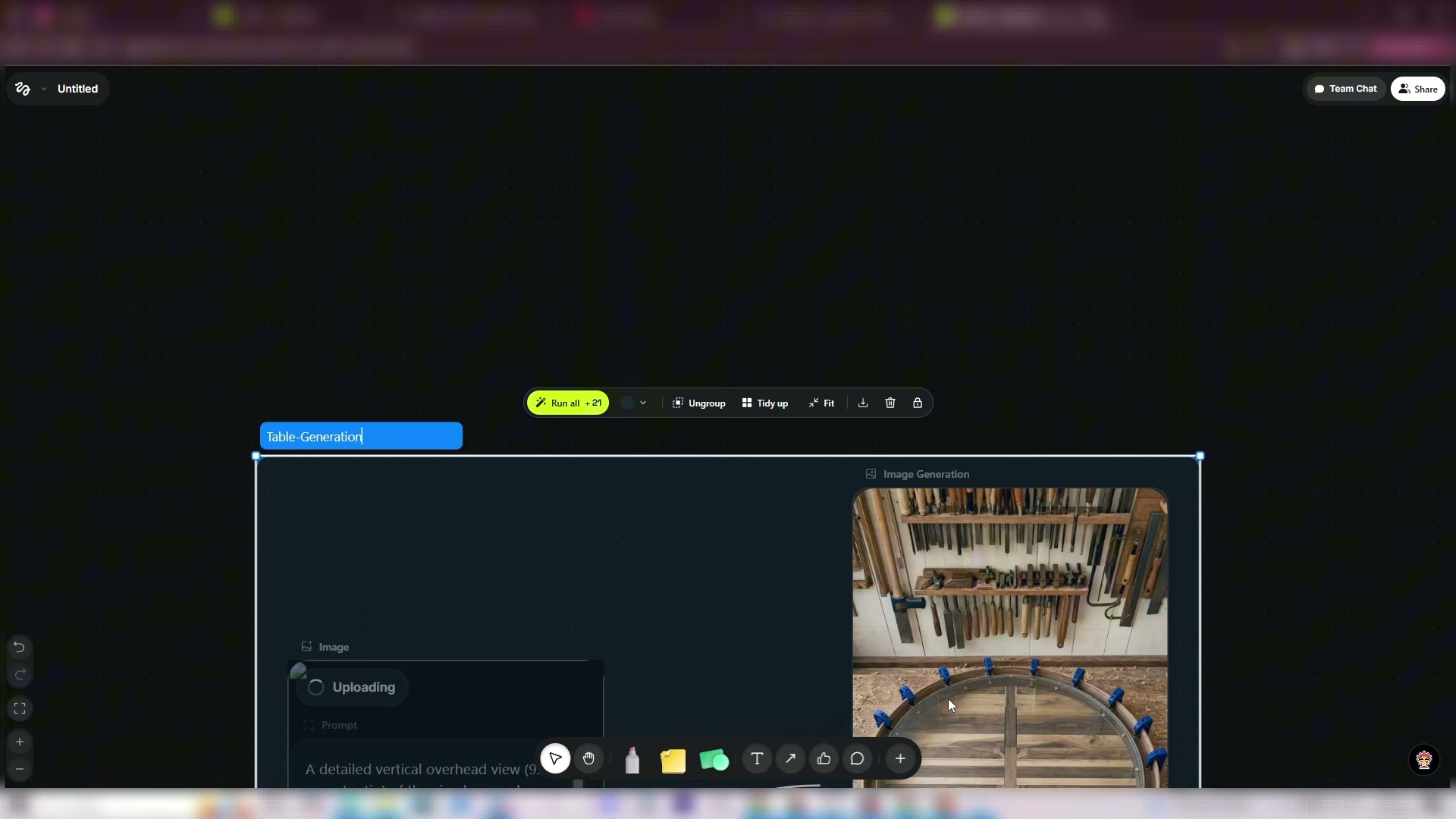Ungroup the selected group

[698, 403]
